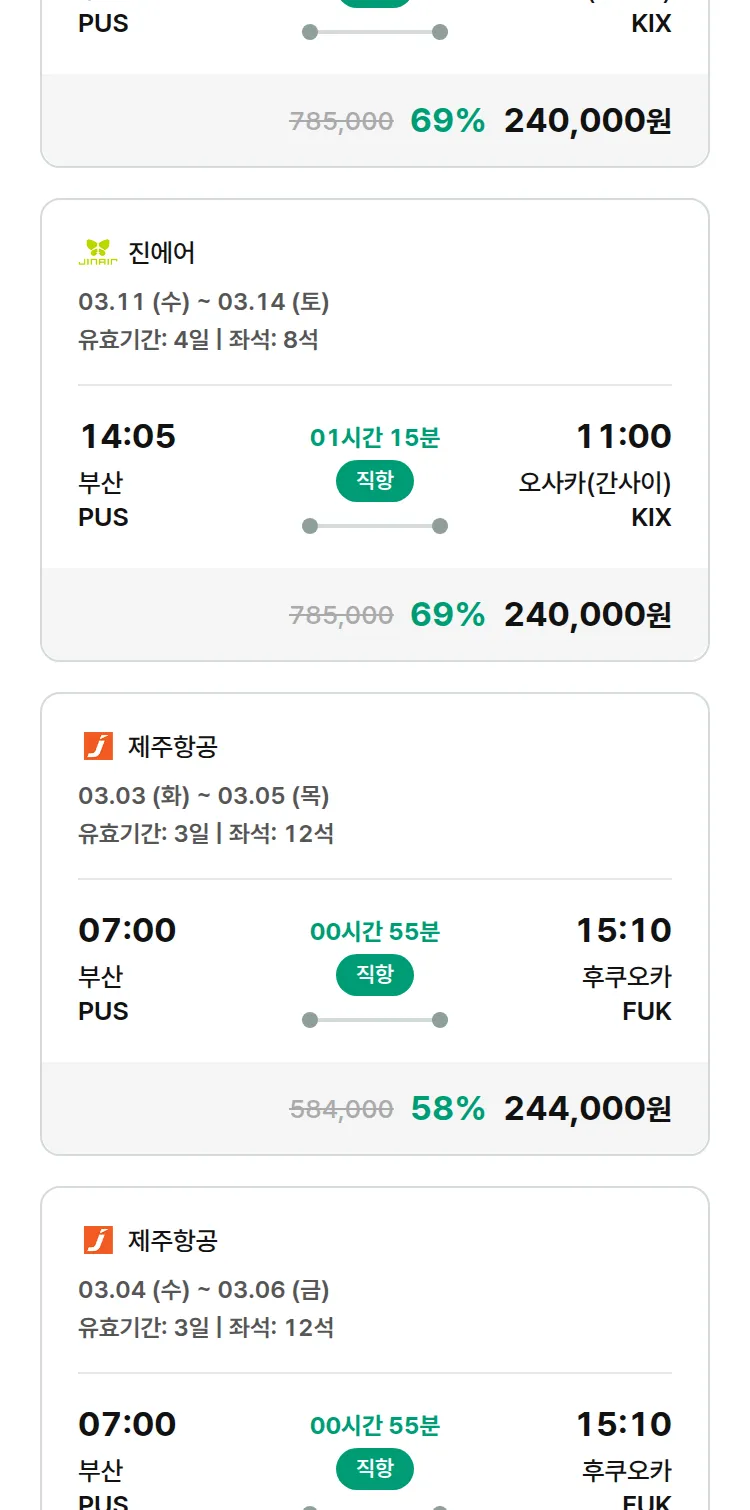Tap the 69% discount on the Jin Air card

coord(447,614)
